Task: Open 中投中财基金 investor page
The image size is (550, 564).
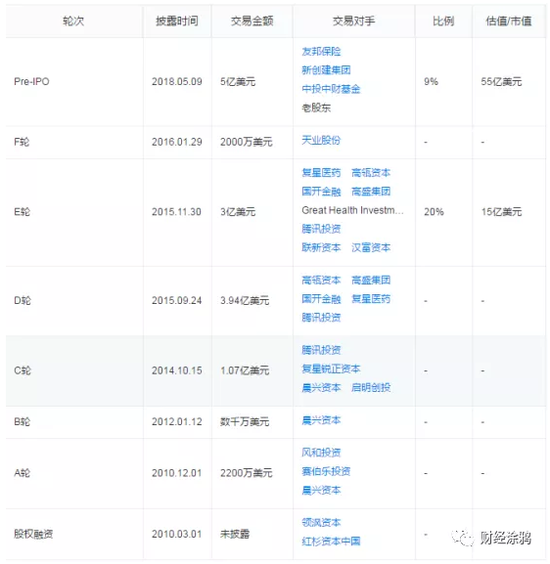Action: coord(331,89)
